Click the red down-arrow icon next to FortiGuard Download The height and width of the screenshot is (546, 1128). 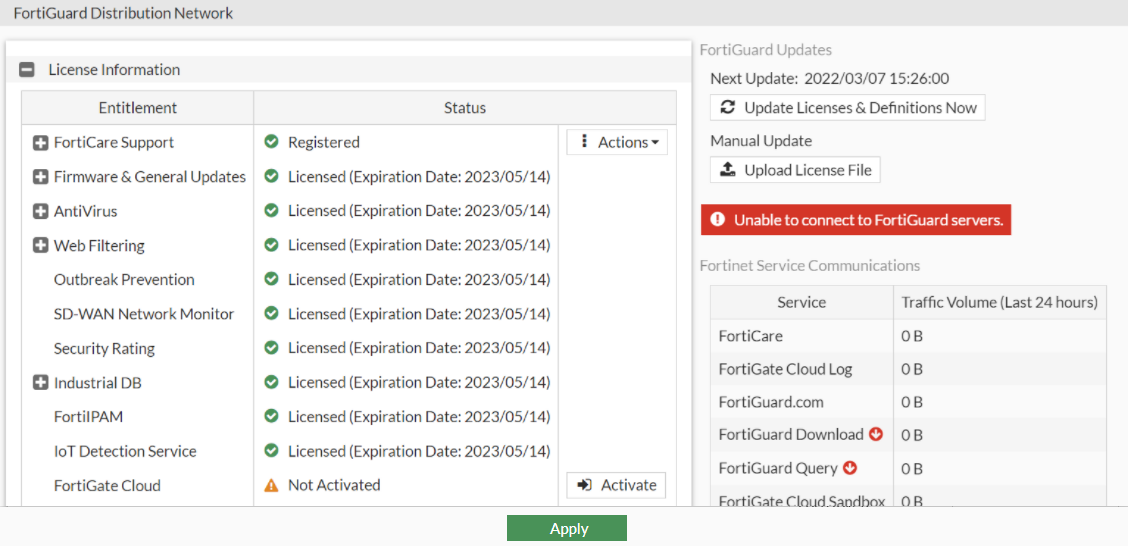coord(876,434)
